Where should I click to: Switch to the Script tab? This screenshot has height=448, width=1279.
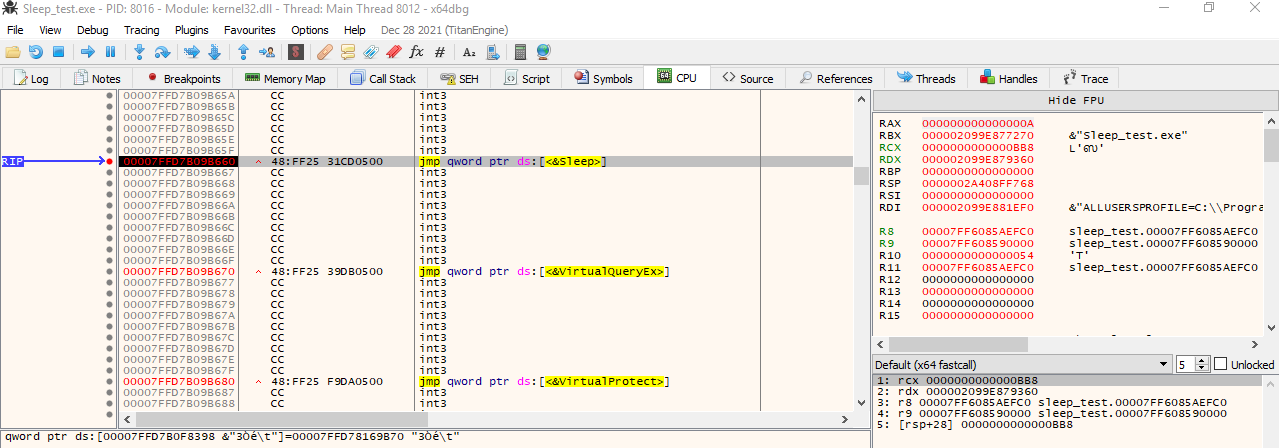point(527,78)
